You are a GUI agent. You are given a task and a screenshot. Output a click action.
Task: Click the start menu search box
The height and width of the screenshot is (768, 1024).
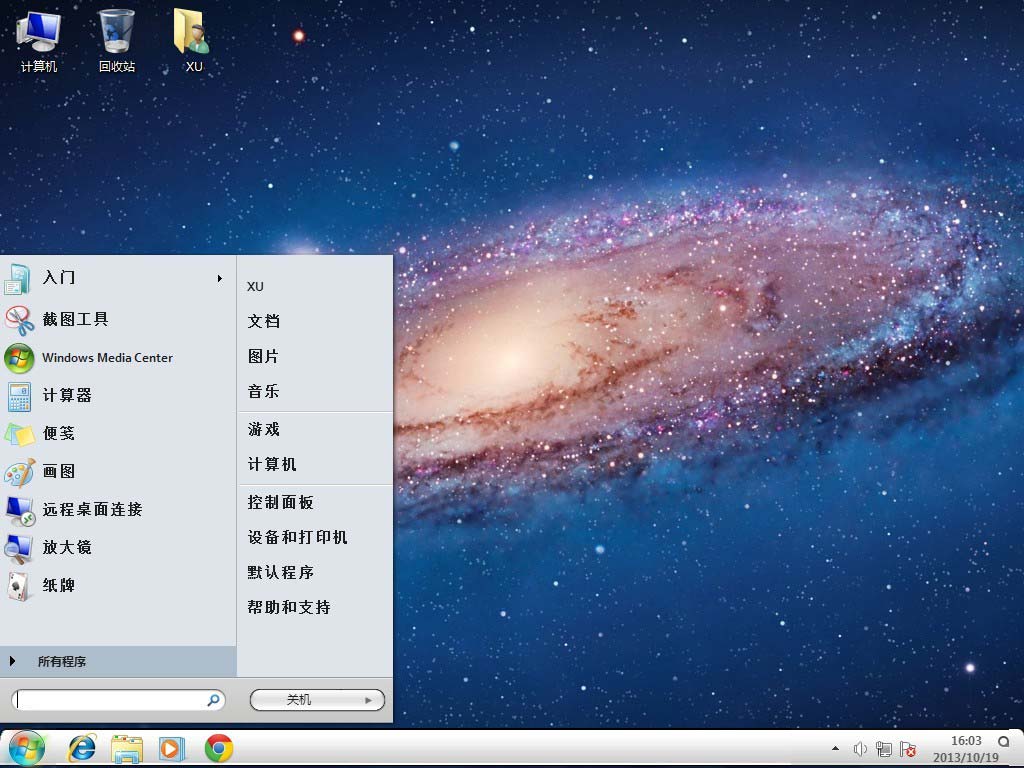[x=110, y=700]
